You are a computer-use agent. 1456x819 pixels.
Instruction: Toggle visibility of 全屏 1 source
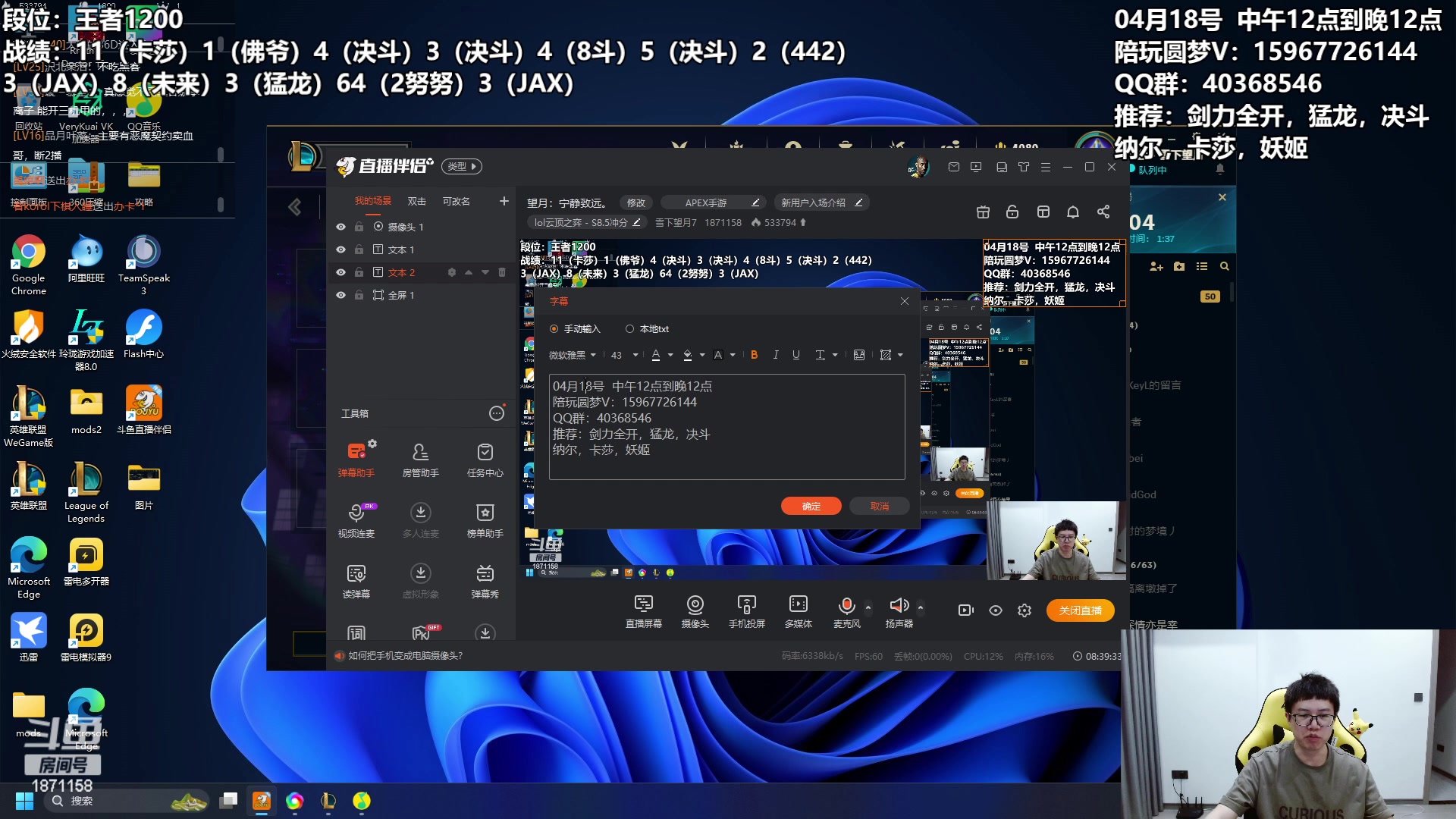pos(340,295)
